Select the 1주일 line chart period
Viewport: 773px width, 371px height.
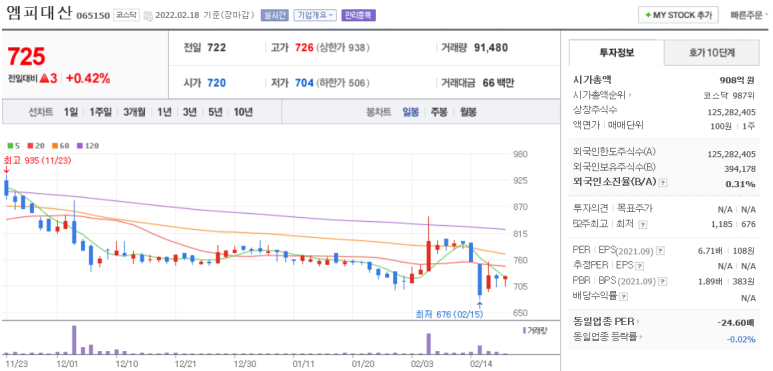point(101,112)
